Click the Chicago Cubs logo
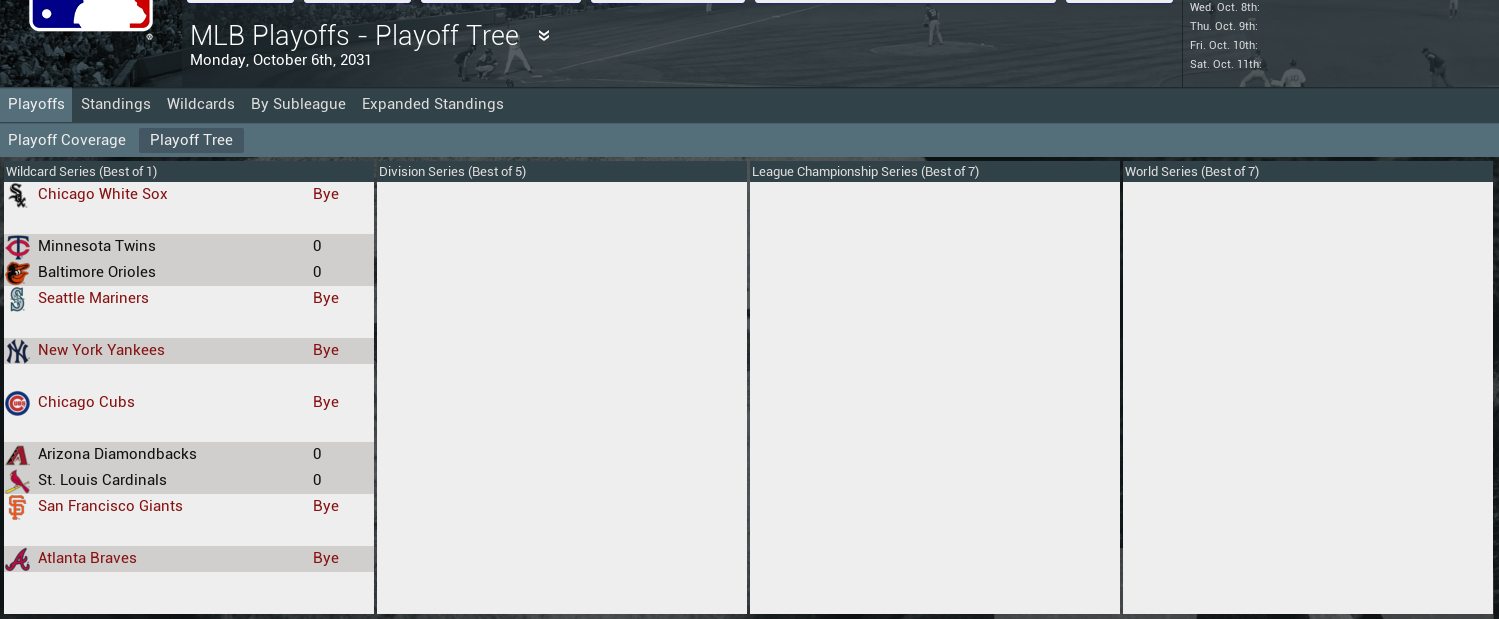This screenshot has width=1499, height=619. [17, 403]
